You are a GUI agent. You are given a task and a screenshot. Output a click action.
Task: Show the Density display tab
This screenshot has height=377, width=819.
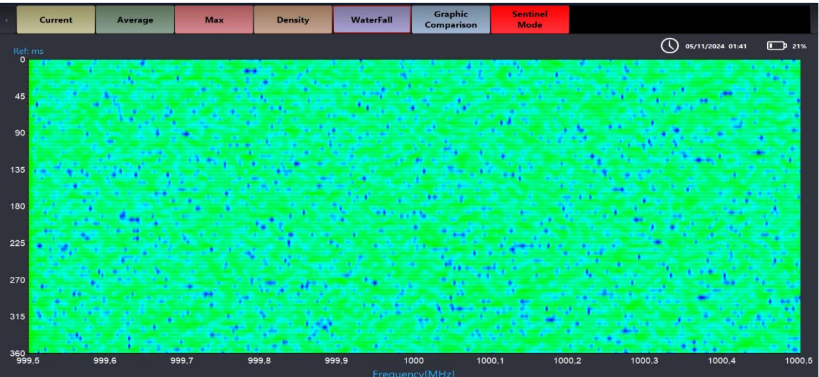pos(293,20)
